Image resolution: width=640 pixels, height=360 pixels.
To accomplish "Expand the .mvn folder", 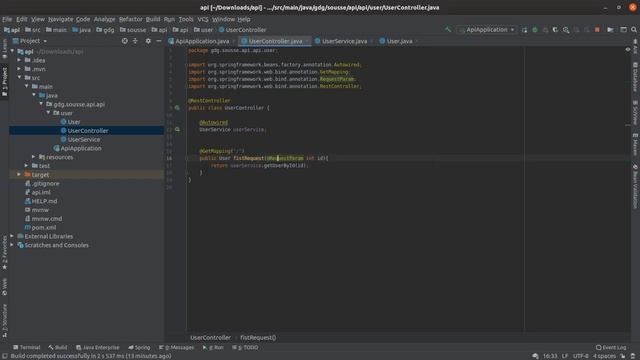I will pos(19,69).
